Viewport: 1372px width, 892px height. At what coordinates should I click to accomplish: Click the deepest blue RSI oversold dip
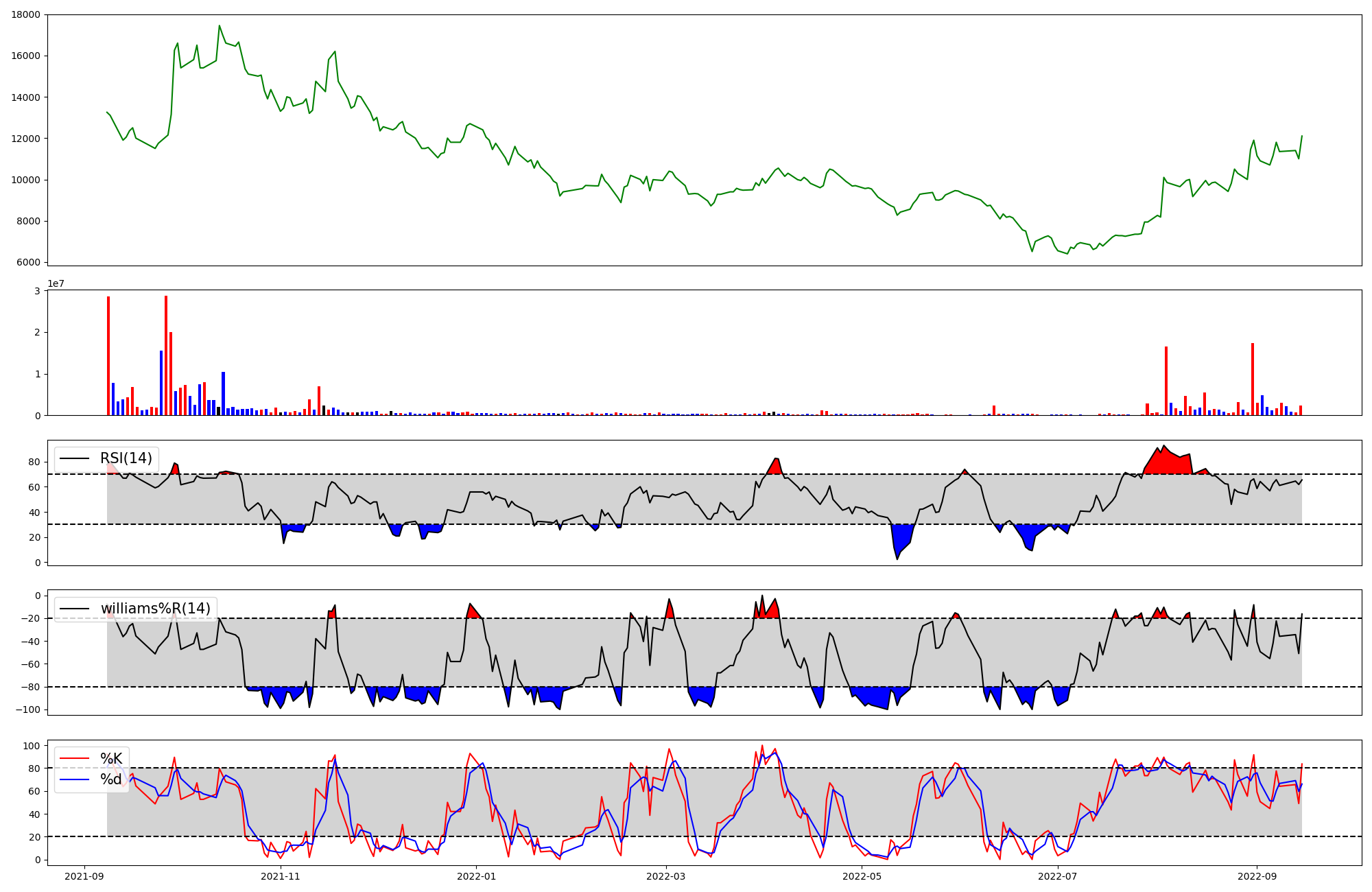coord(901,539)
